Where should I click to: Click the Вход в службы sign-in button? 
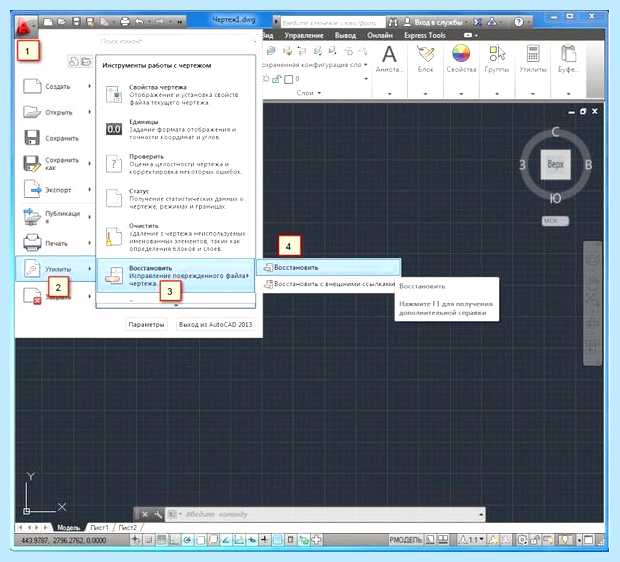tap(434, 22)
